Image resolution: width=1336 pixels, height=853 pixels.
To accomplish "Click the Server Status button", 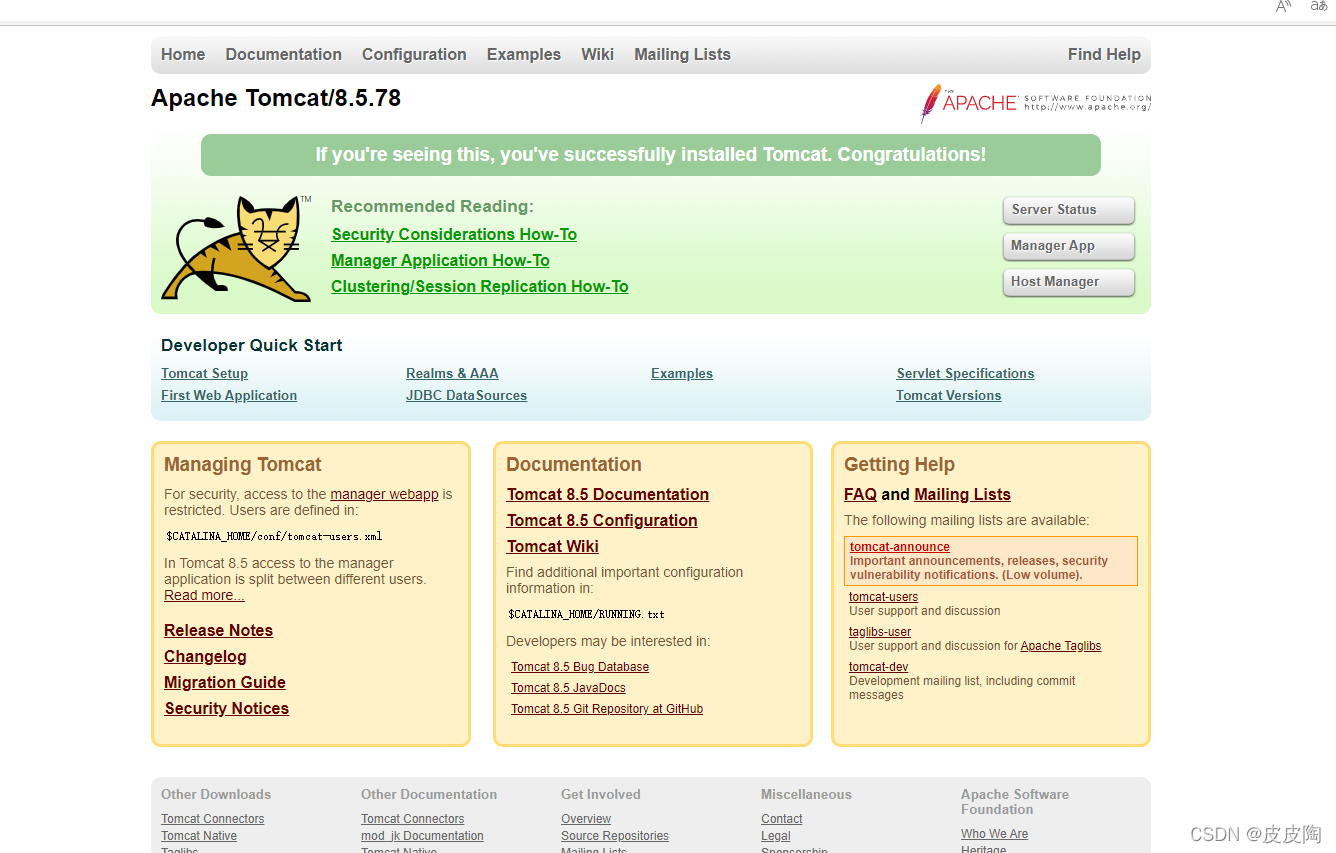I will [1069, 210].
